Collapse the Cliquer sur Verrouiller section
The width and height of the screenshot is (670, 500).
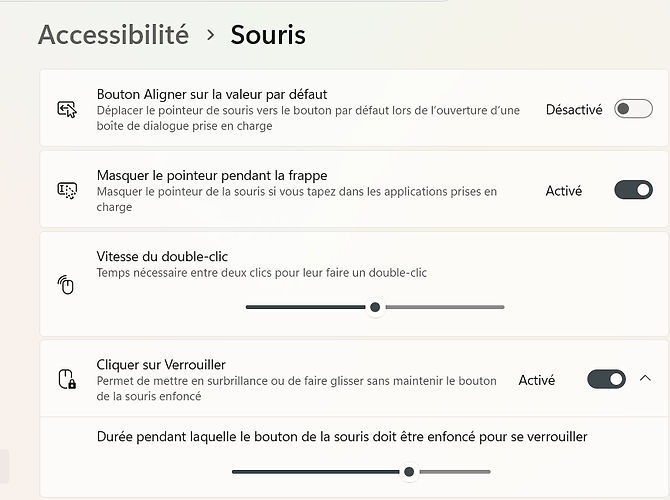click(x=645, y=378)
